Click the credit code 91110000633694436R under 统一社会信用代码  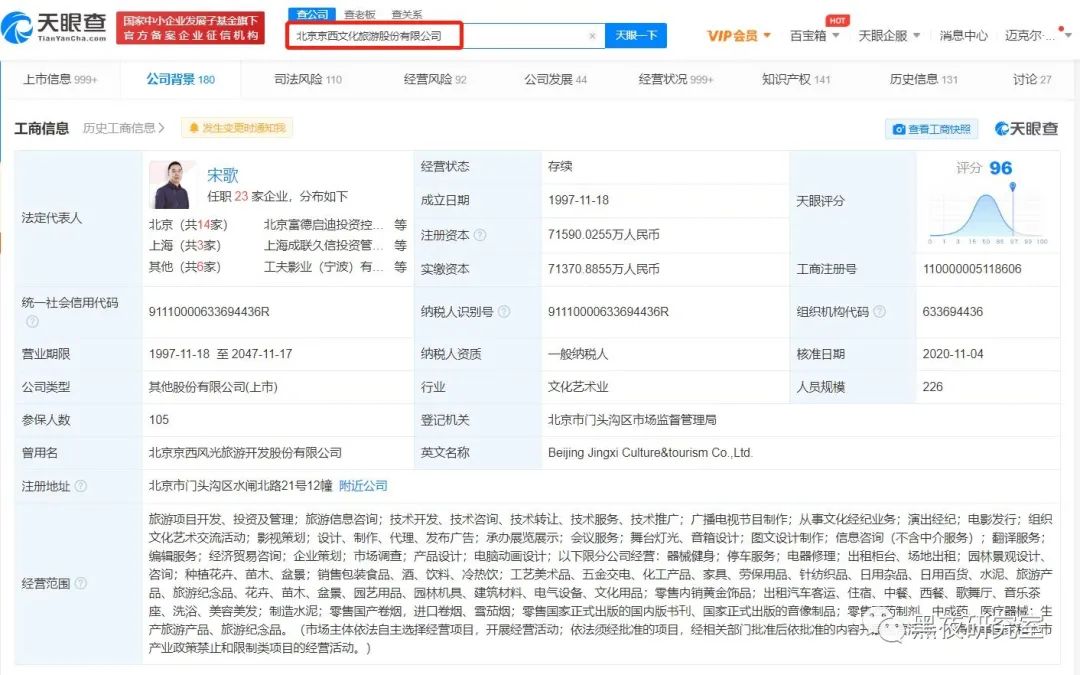209,312
